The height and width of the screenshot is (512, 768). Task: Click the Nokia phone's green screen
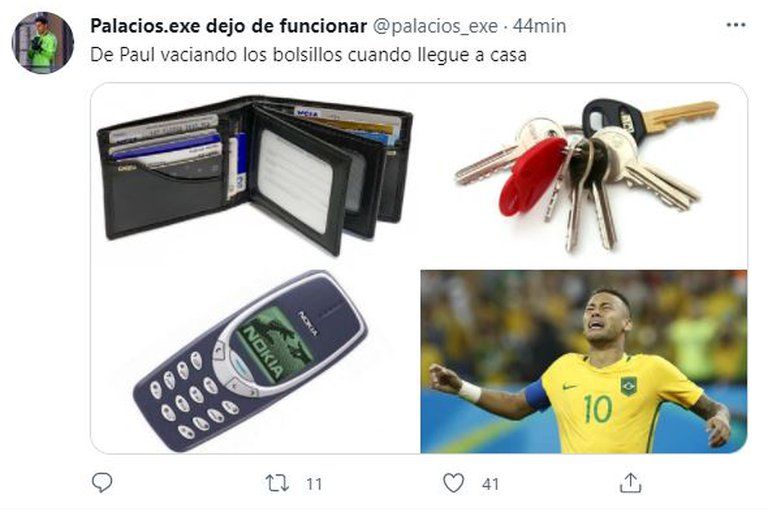click(x=272, y=344)
